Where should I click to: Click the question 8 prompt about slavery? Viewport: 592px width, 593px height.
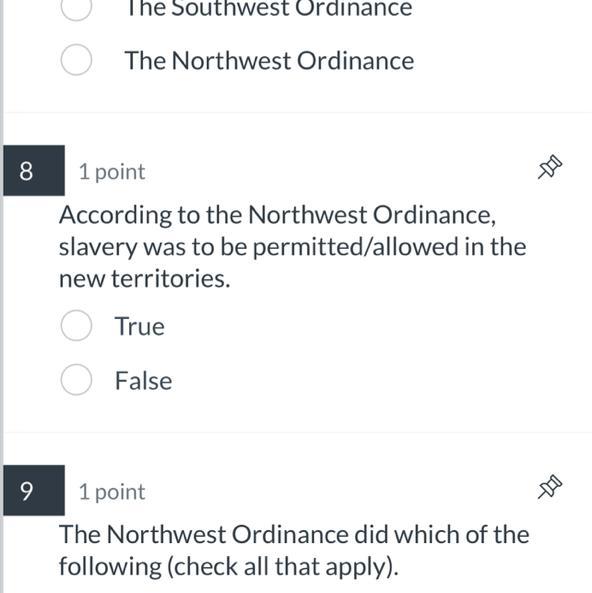tap(292, 247)
